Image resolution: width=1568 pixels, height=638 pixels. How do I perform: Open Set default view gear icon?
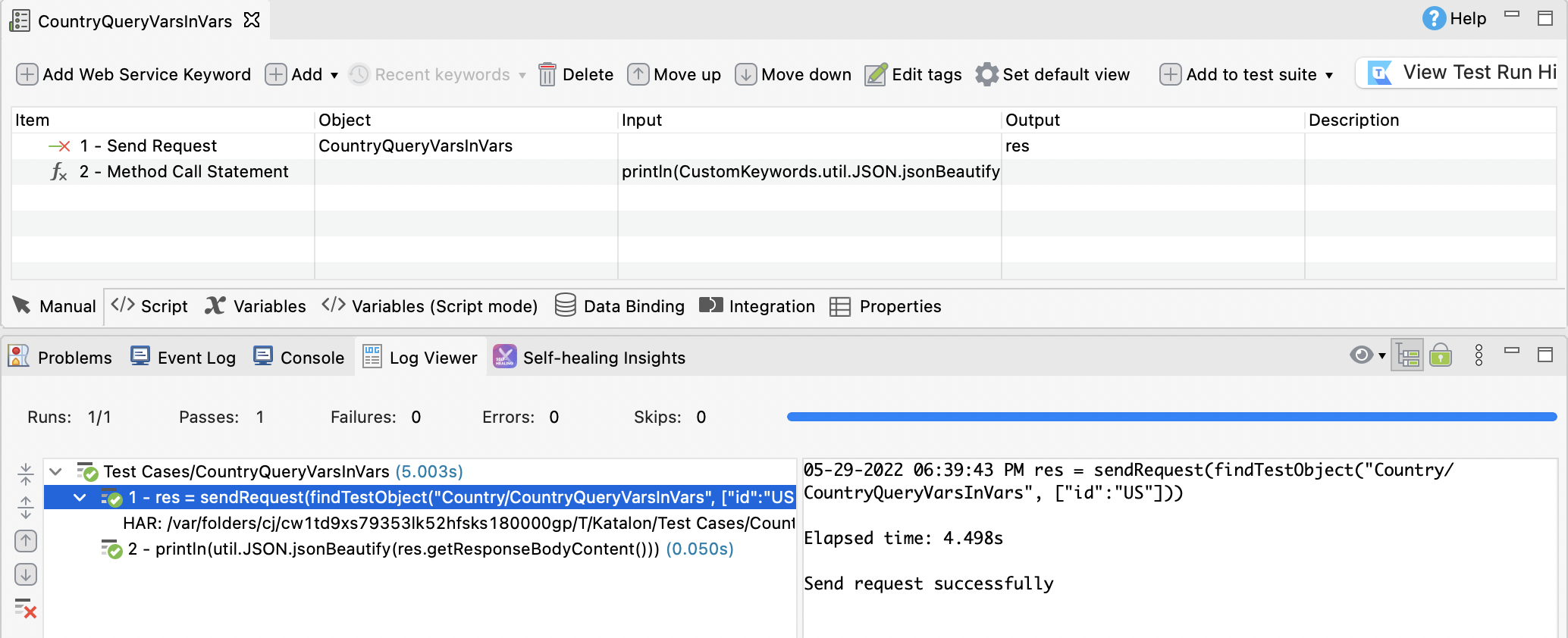986,74
